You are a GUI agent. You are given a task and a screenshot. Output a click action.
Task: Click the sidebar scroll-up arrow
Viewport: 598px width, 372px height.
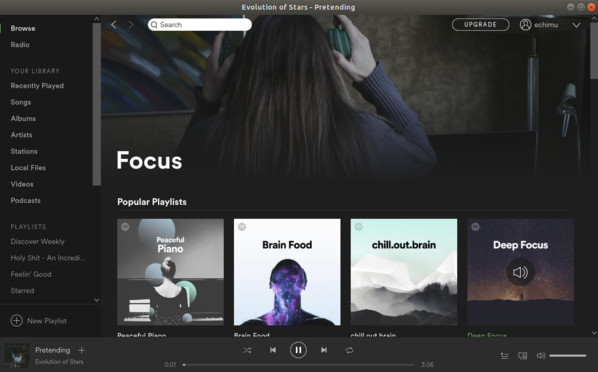coord(96,18)
